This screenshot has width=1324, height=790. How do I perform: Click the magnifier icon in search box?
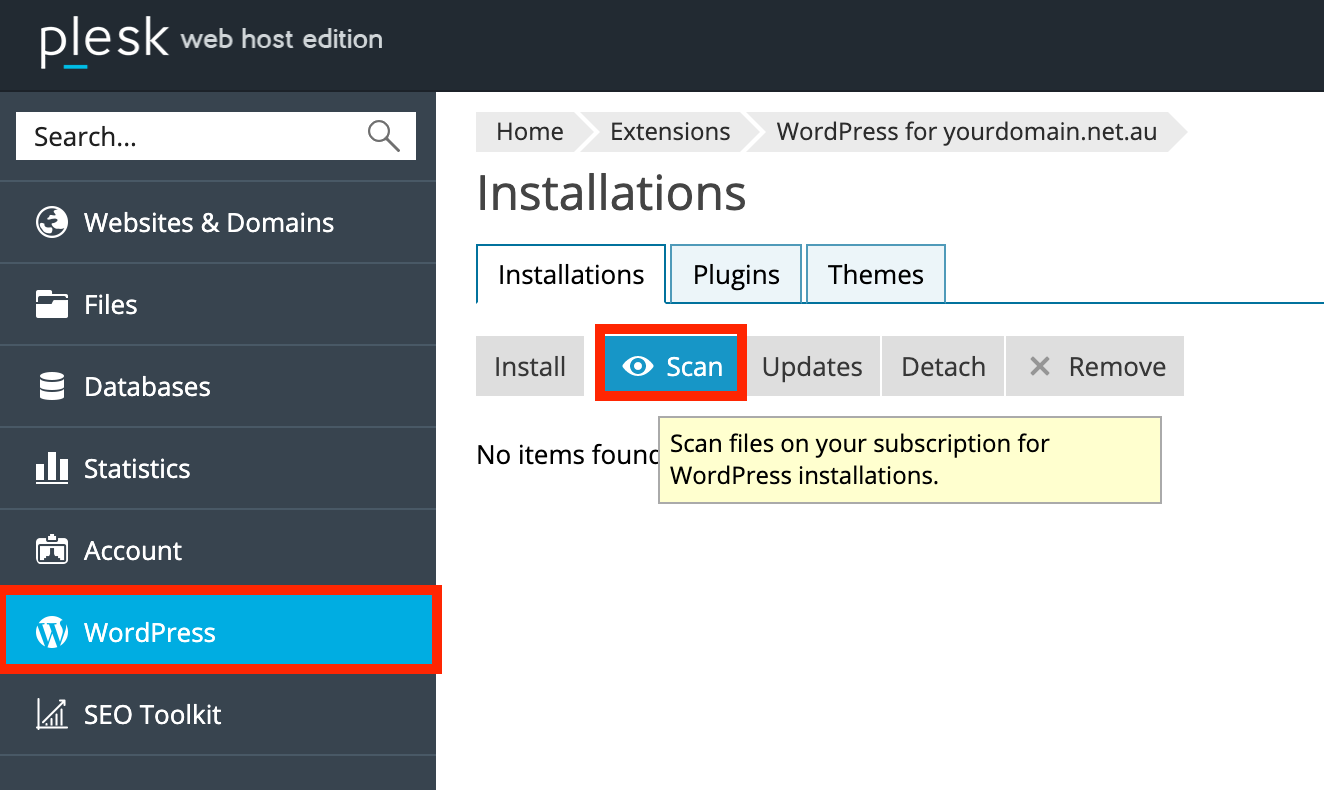point(384,135)
